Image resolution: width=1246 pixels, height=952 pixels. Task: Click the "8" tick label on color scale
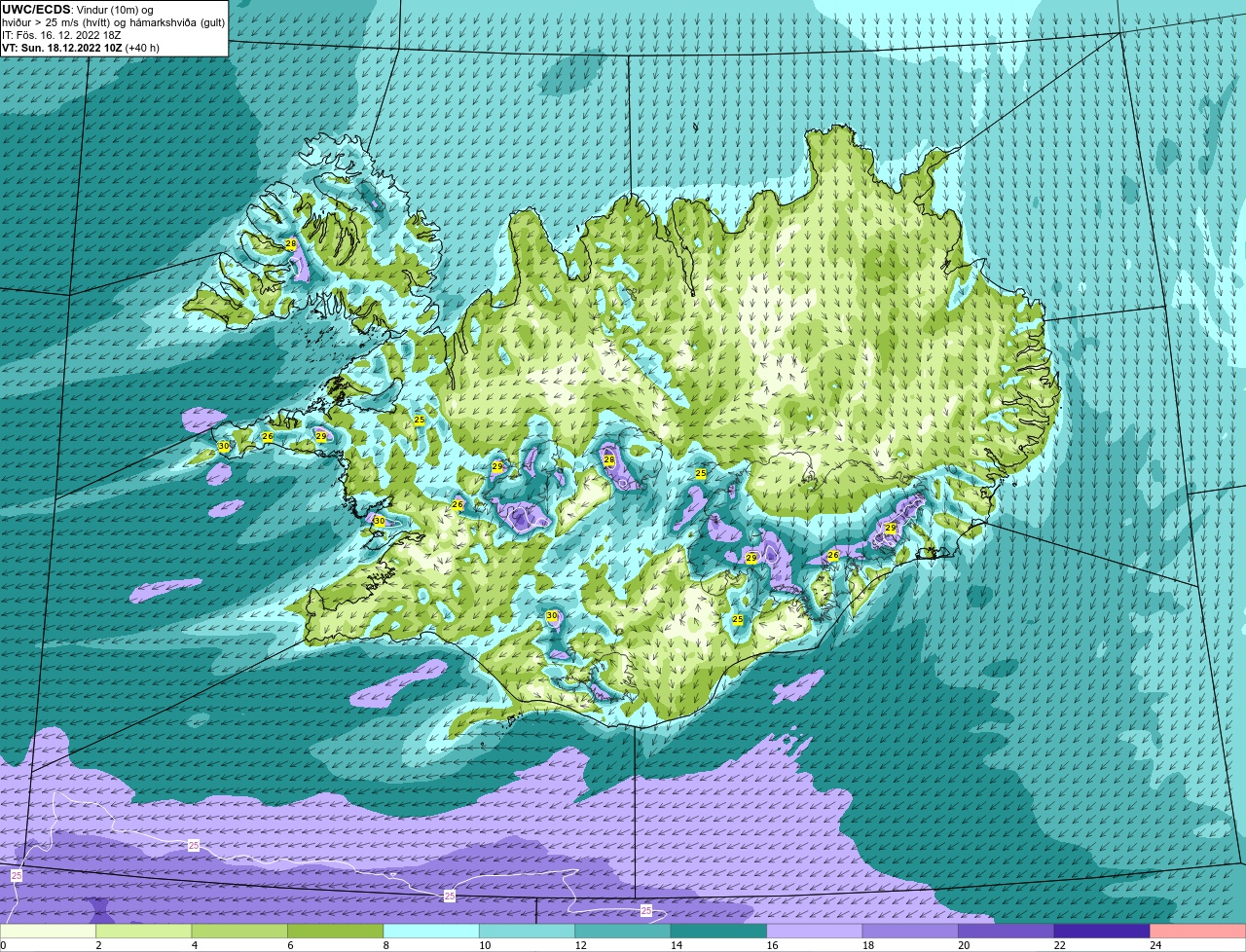(386, 944)
